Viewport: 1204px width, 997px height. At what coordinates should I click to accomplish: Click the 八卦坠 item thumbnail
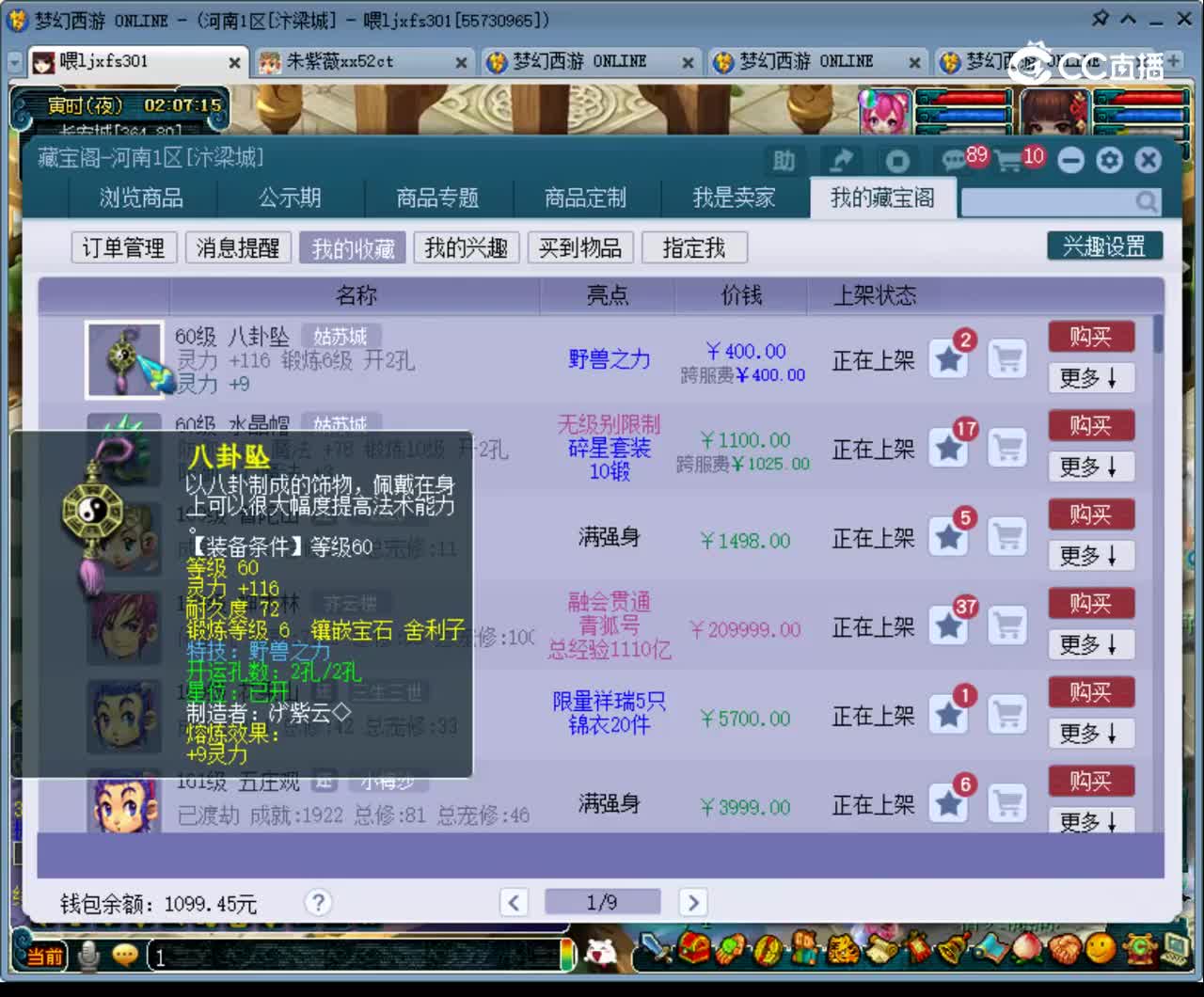pos(124,360)
